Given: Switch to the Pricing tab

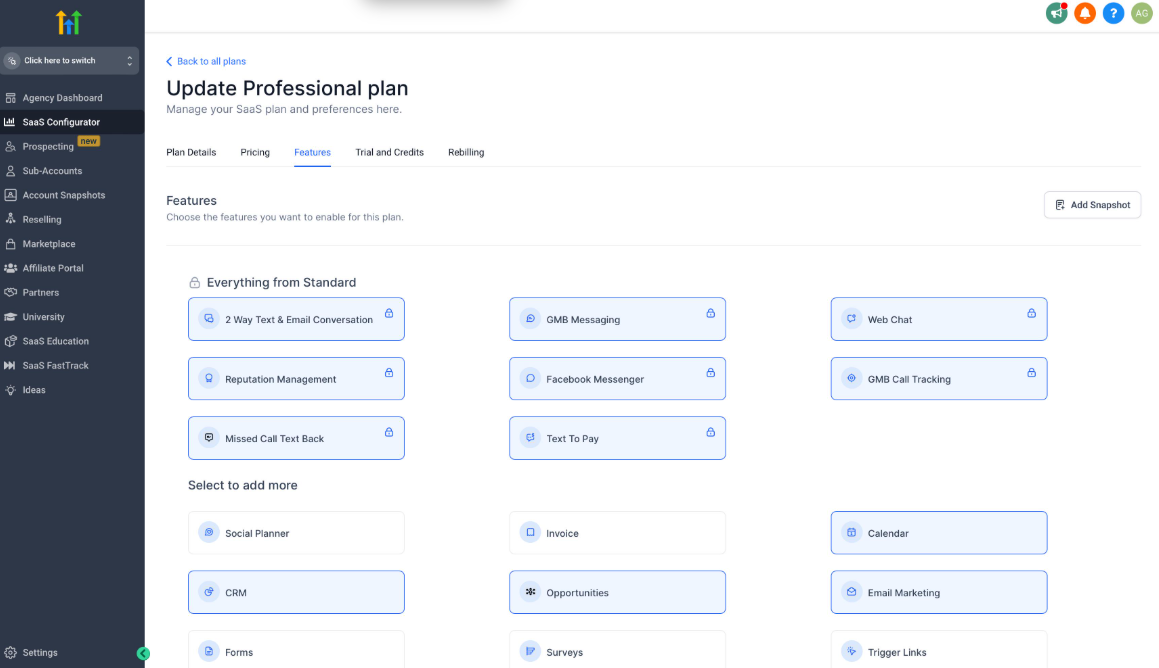Looking at the screenshot, I should (x=255, y=152).
